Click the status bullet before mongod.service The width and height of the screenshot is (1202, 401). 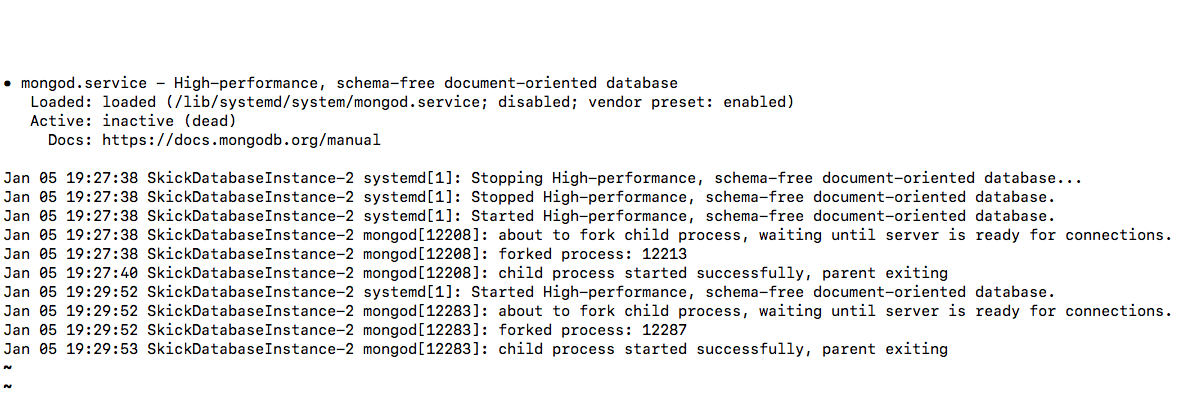[7, 83]
